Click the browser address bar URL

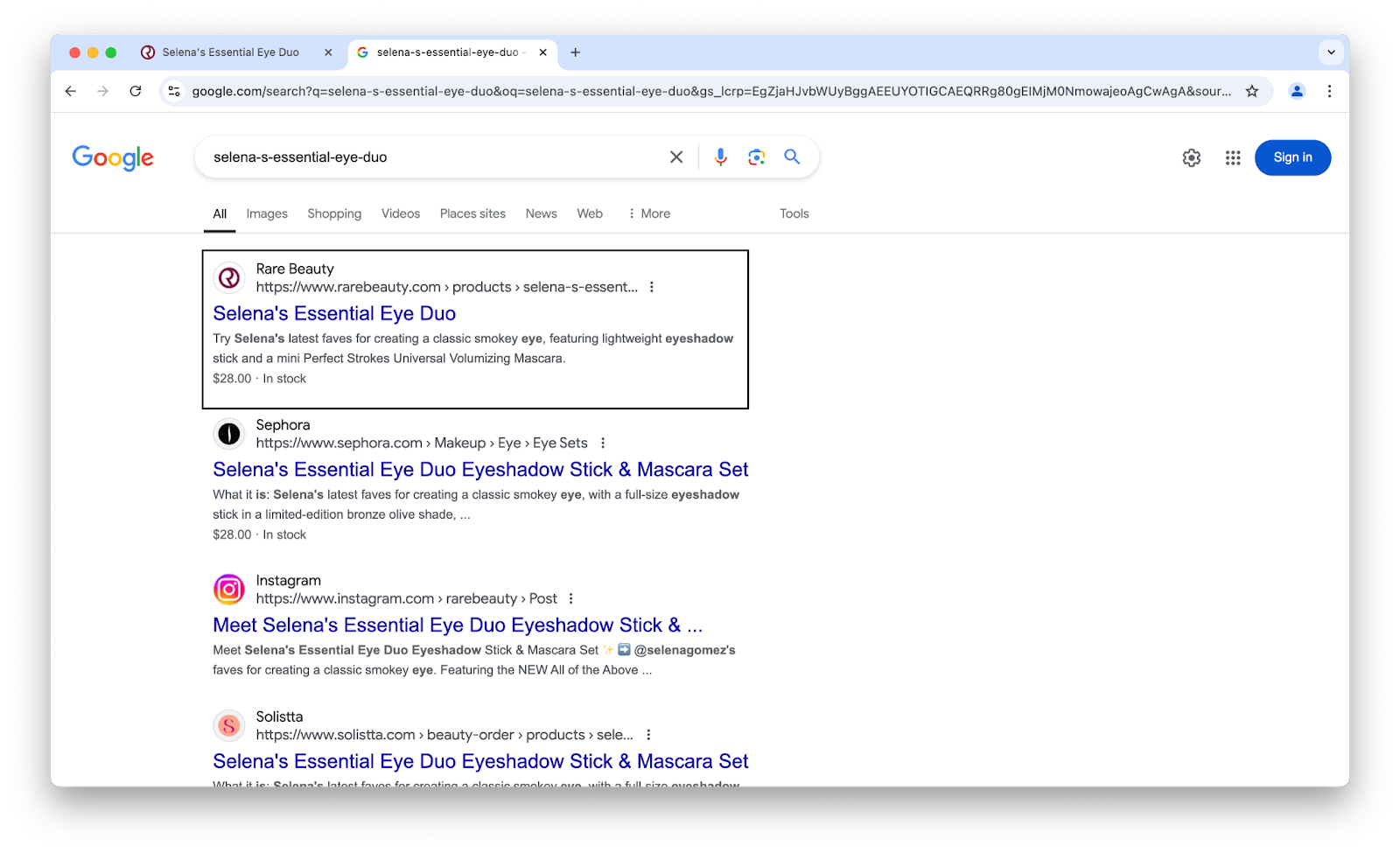[711, 91]
